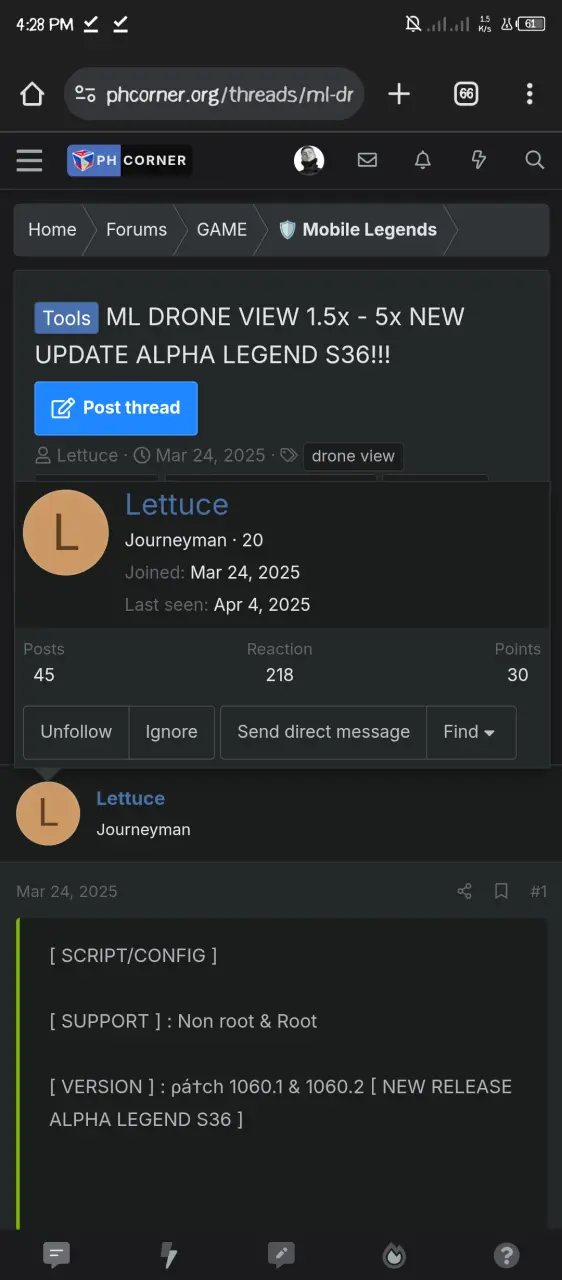Open Lettuce profile name in popup card
Image resolution: width=562 pixels, height=1280 pixels.
click(x=176, y=504)
